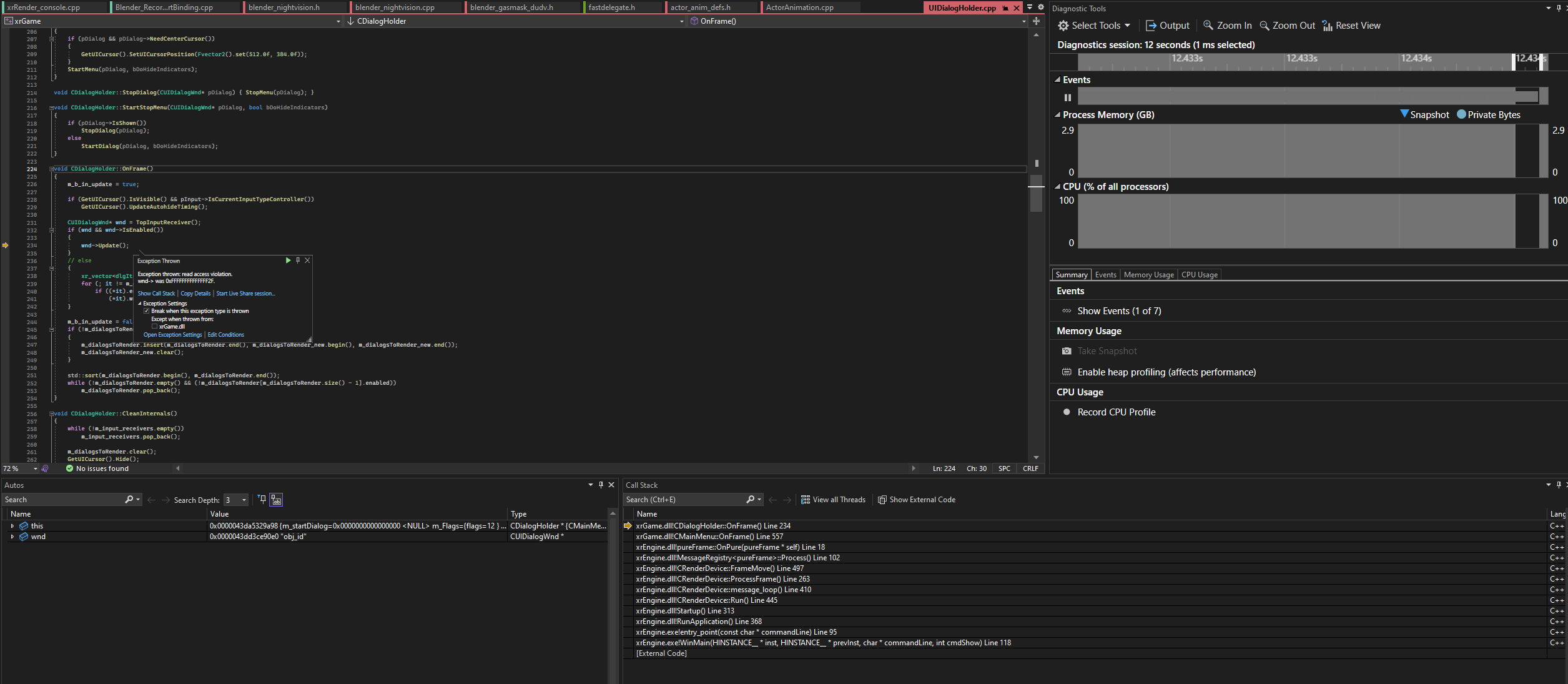Screen dimensions: 1568x684
Task: Pin the Exception Thrown popup
Action: (x=298, y=260)
